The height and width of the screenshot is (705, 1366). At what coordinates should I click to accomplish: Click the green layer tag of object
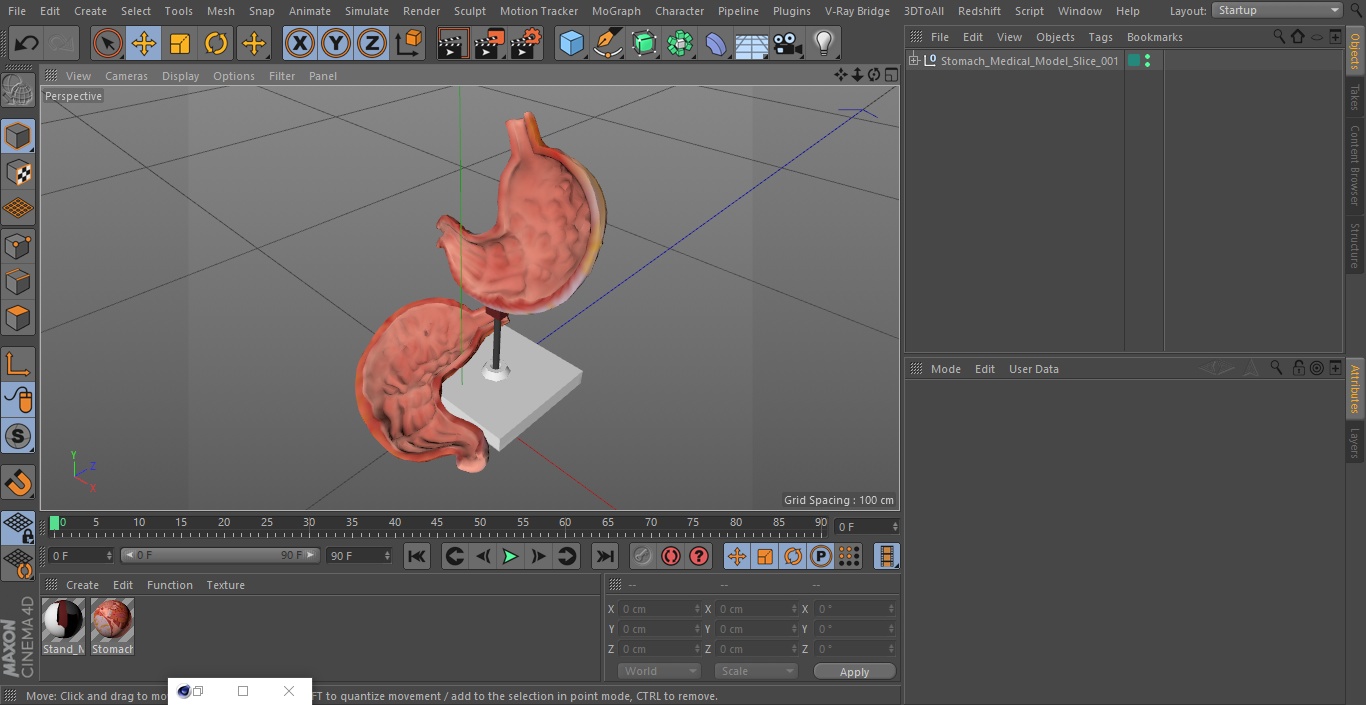1134,61
